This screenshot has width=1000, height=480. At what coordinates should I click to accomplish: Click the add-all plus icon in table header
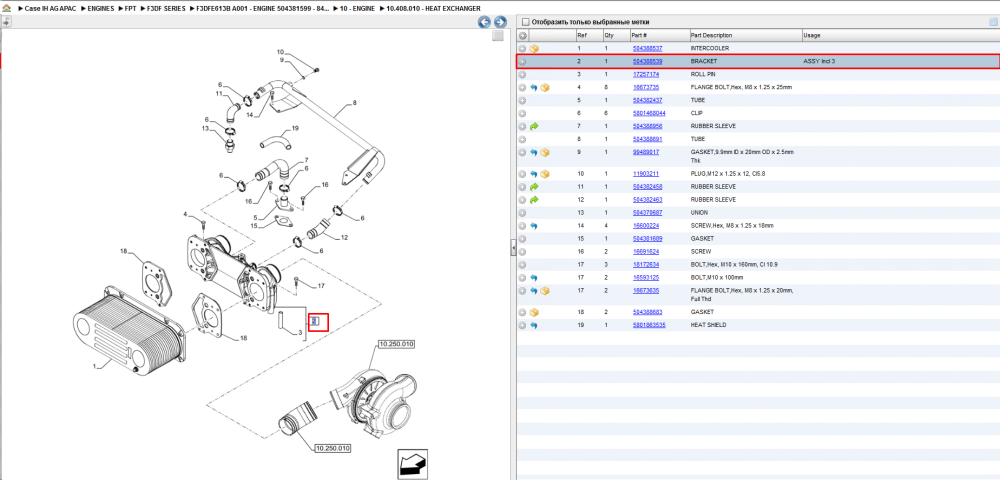coord(522,36)
